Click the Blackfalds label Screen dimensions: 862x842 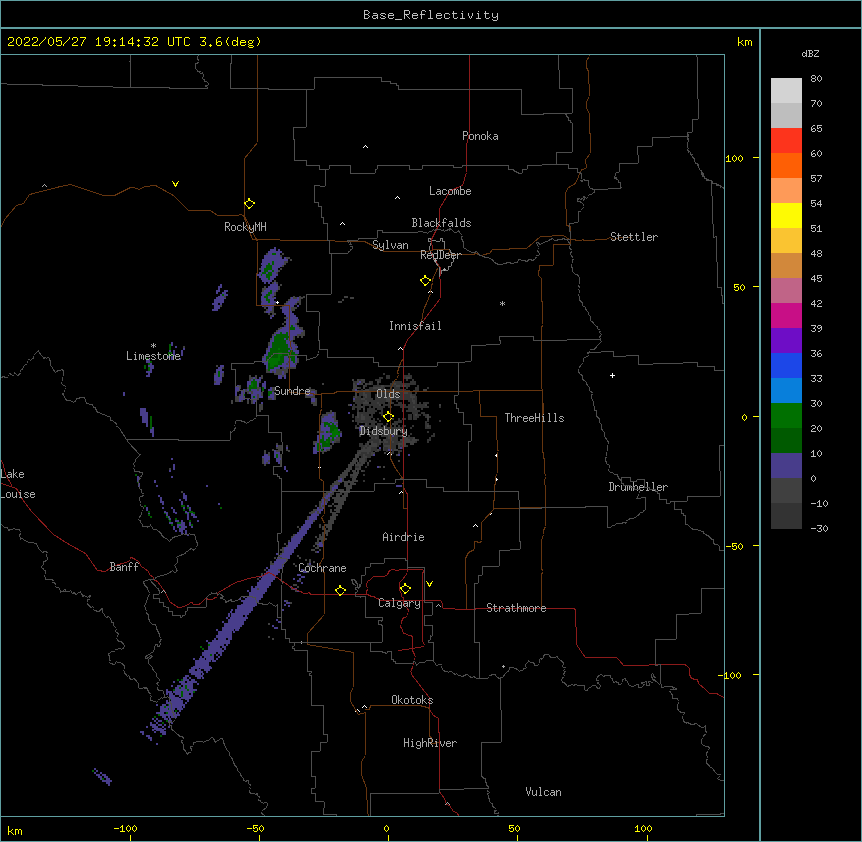[441, 223]
